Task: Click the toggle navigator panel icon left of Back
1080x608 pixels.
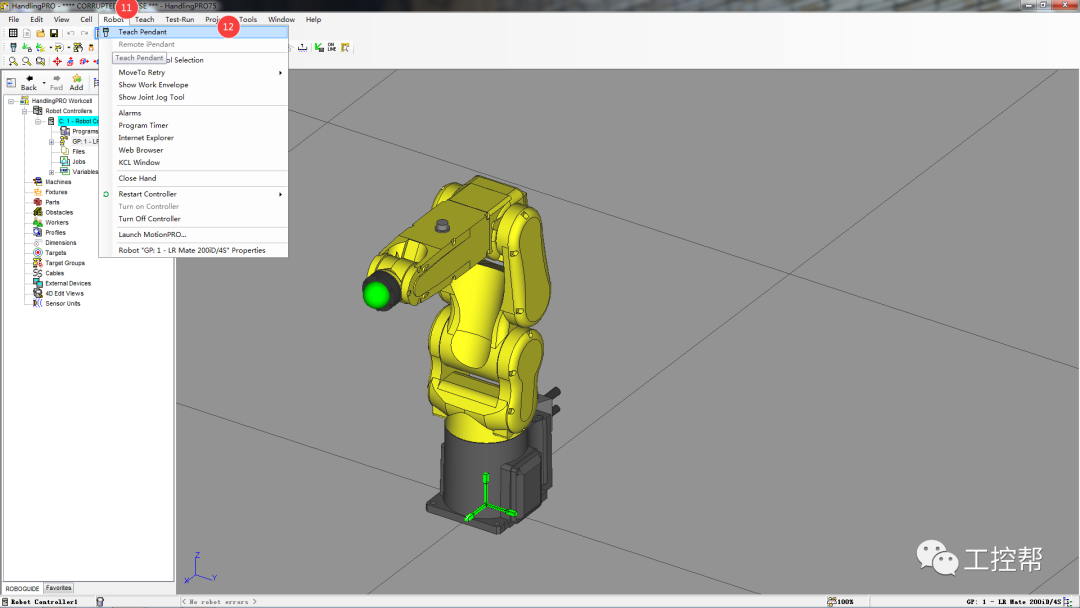Action: click(x=11, y=83)
